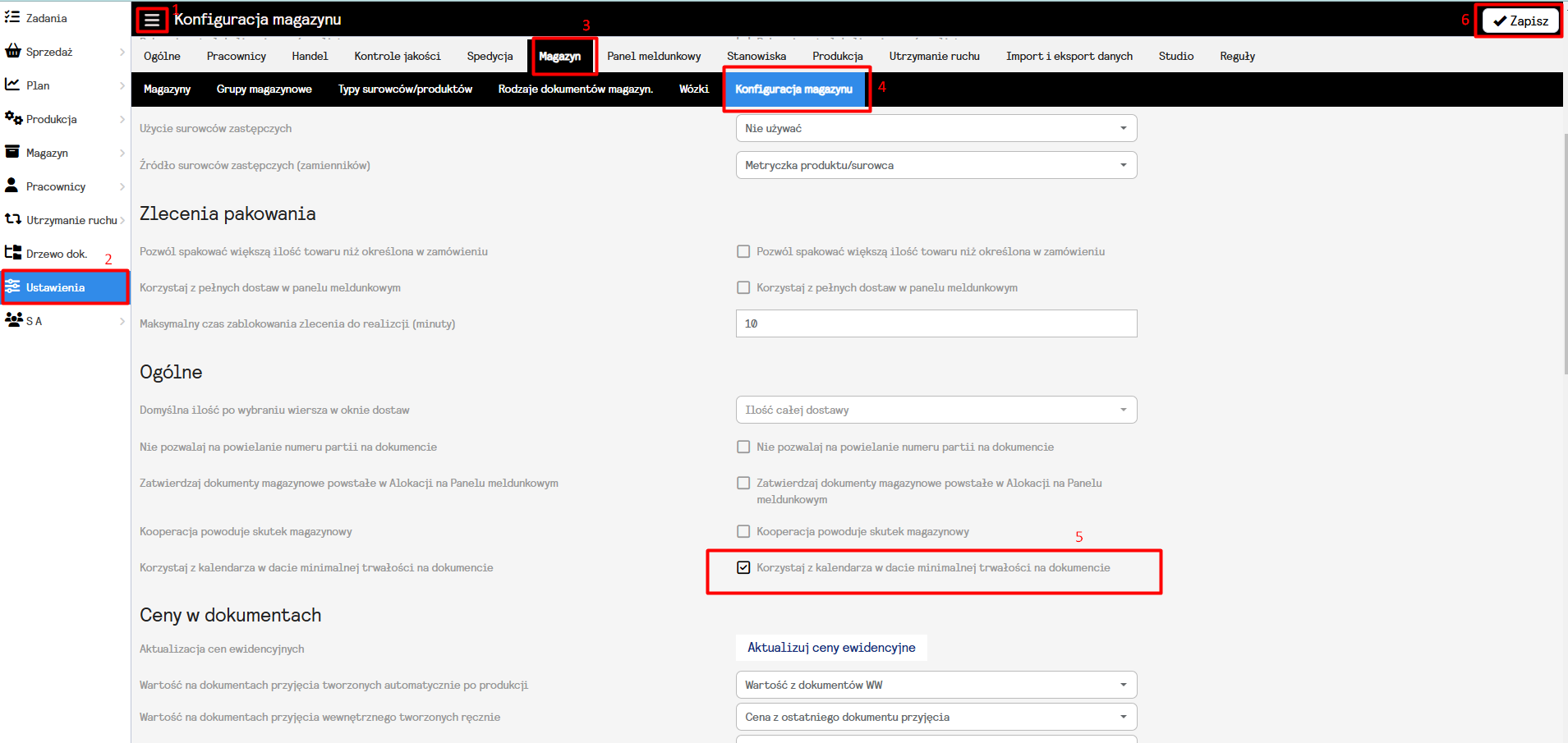Enable Kooperacja powoduje skutek magazynowy checkbox

click(743, 531)
